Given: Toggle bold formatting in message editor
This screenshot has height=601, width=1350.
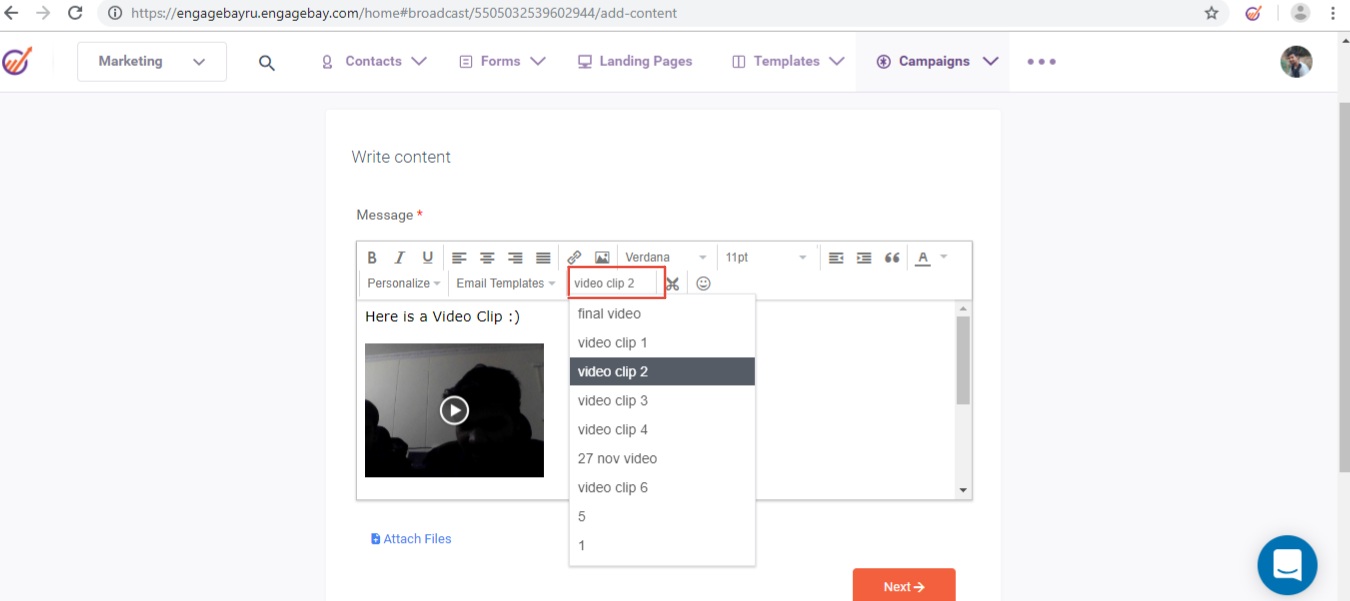Looking at the screenshot, I should pos(372,258).
